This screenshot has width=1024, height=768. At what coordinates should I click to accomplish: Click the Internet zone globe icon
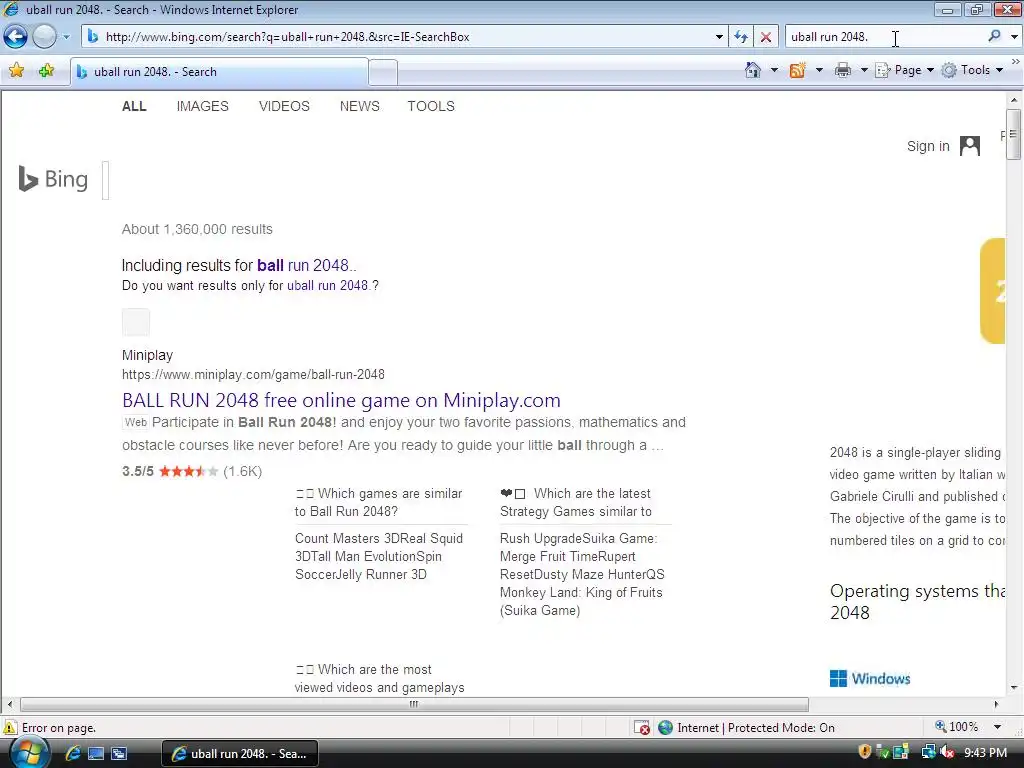pos(665,728)
